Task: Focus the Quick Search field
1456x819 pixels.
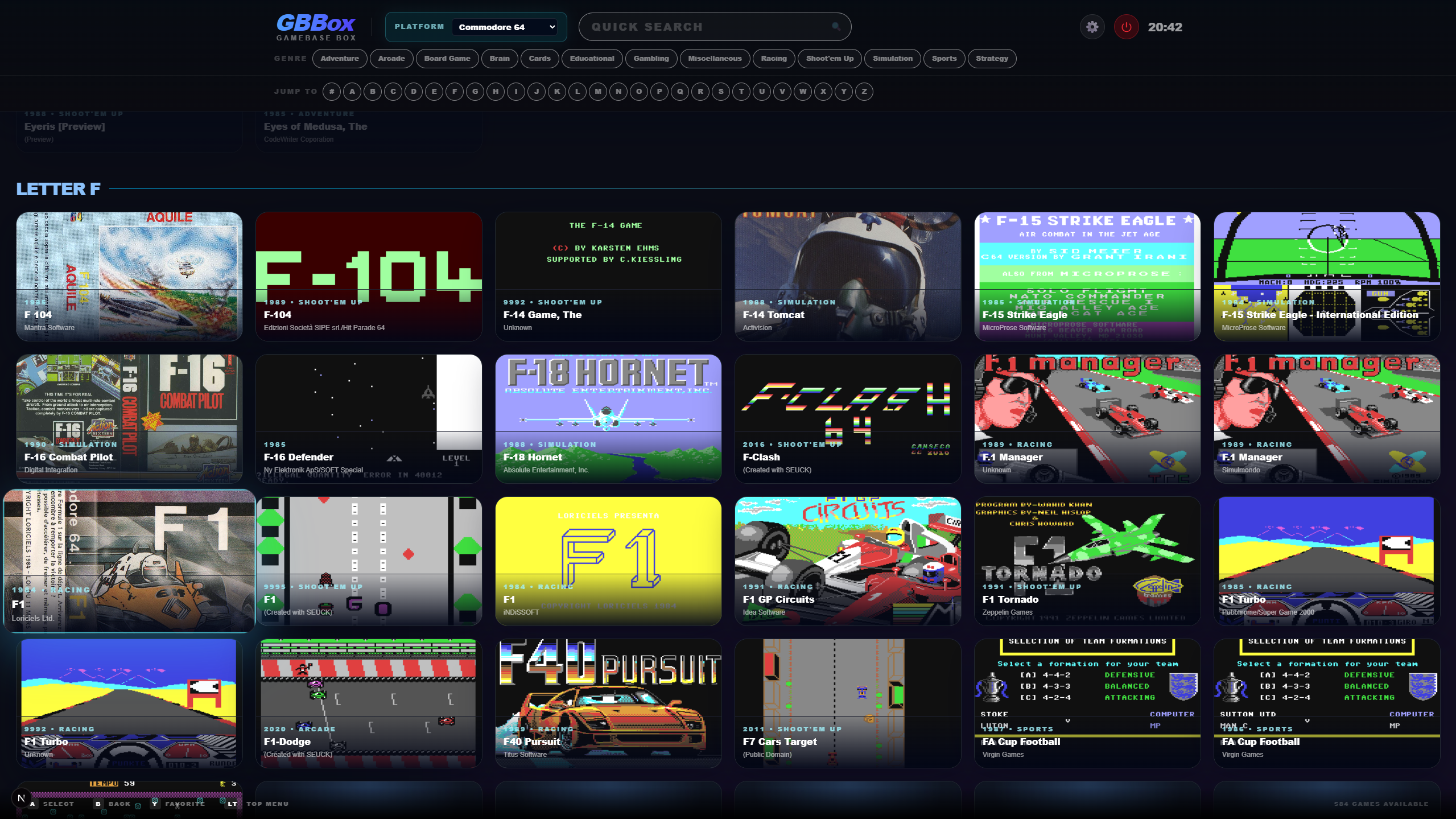Action: pyautogui.click(x=715, y=27)
